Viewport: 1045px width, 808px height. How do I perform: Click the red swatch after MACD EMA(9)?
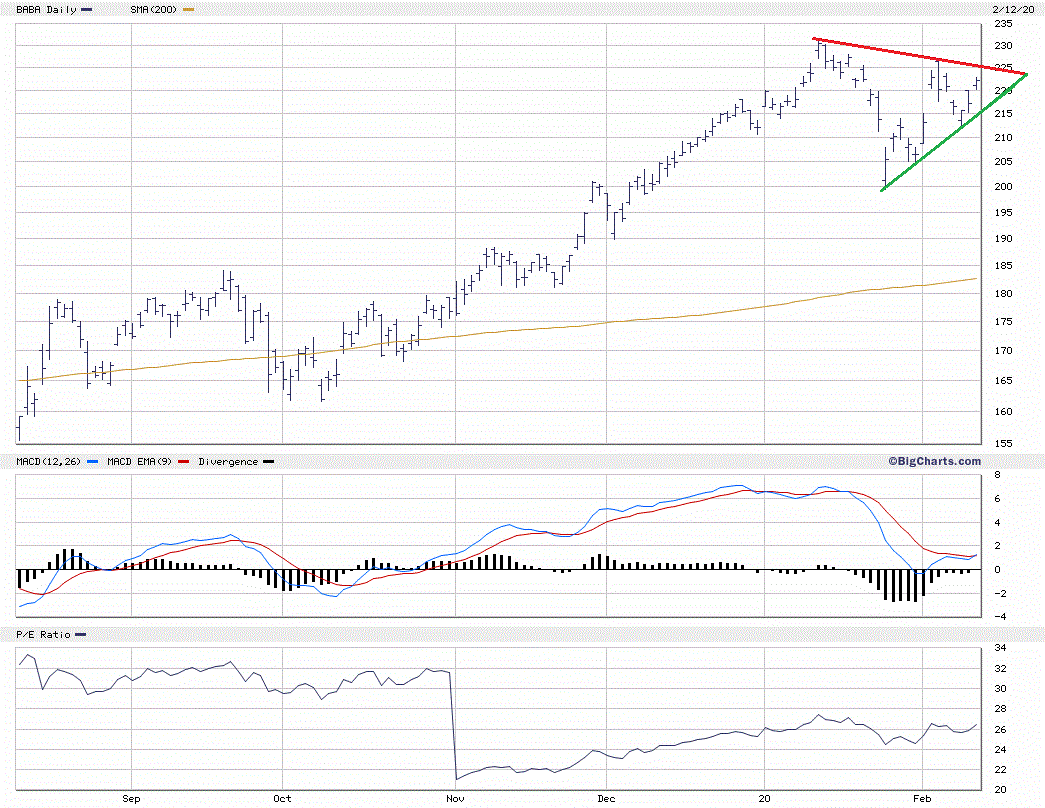click(184, 461)
